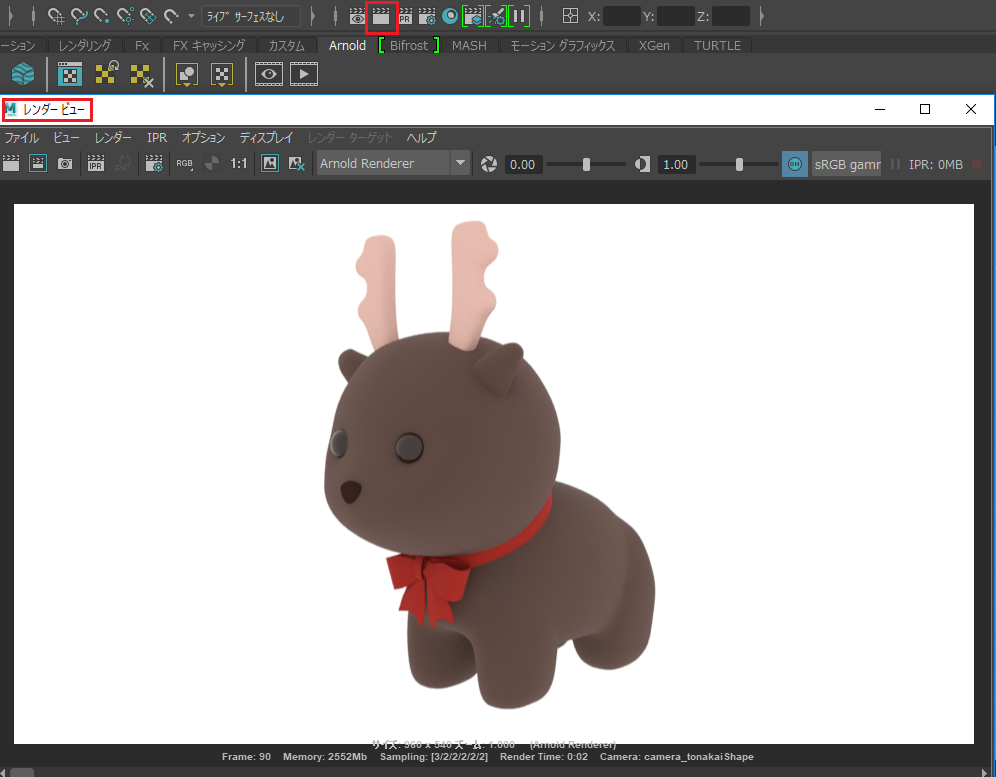Click the Keep Image icon in Render View
This screenshot has width=996, height=777.
coord(270,164)
